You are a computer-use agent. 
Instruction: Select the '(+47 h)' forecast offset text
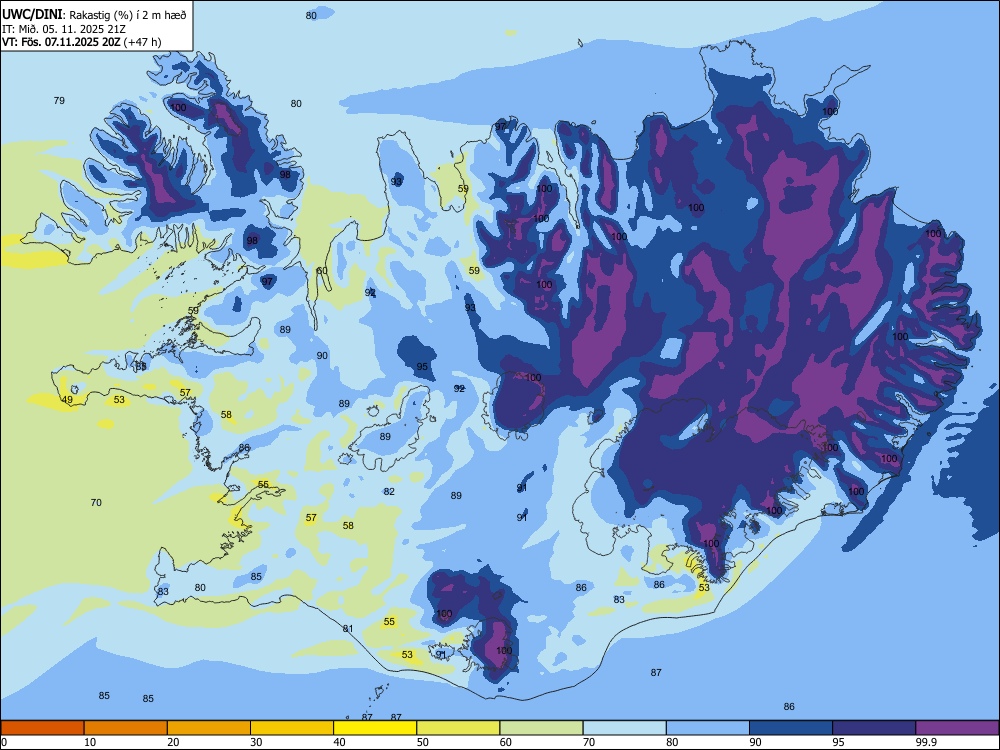[142, 42]
